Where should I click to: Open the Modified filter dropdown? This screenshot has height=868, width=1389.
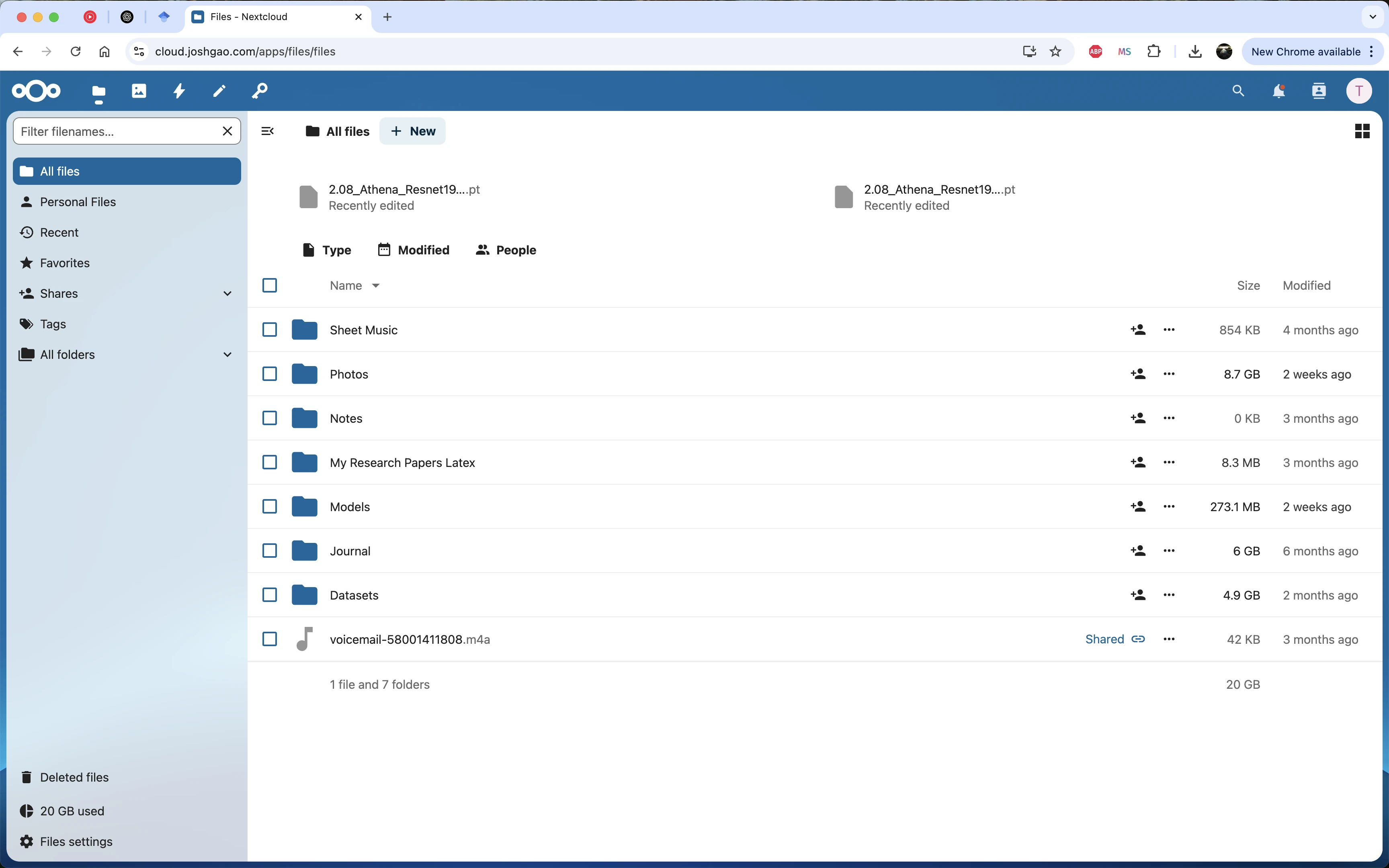pos(413,250)
